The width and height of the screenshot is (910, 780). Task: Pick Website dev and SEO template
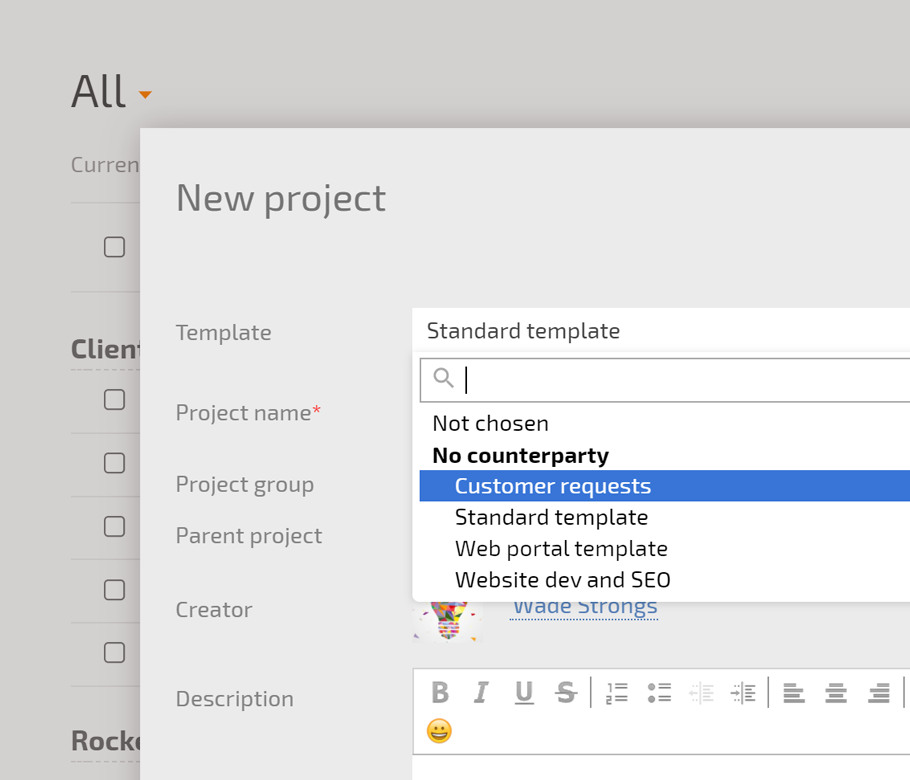[x=562, y=580]
